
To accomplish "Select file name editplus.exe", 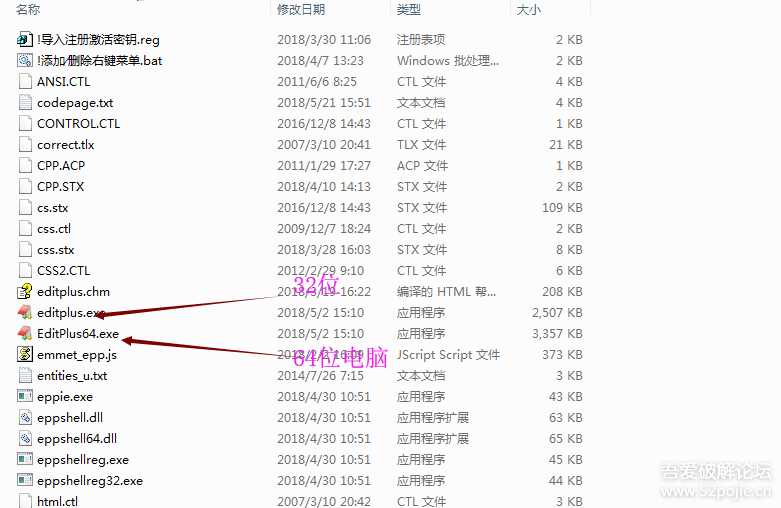I will click(x=71, y=313).
